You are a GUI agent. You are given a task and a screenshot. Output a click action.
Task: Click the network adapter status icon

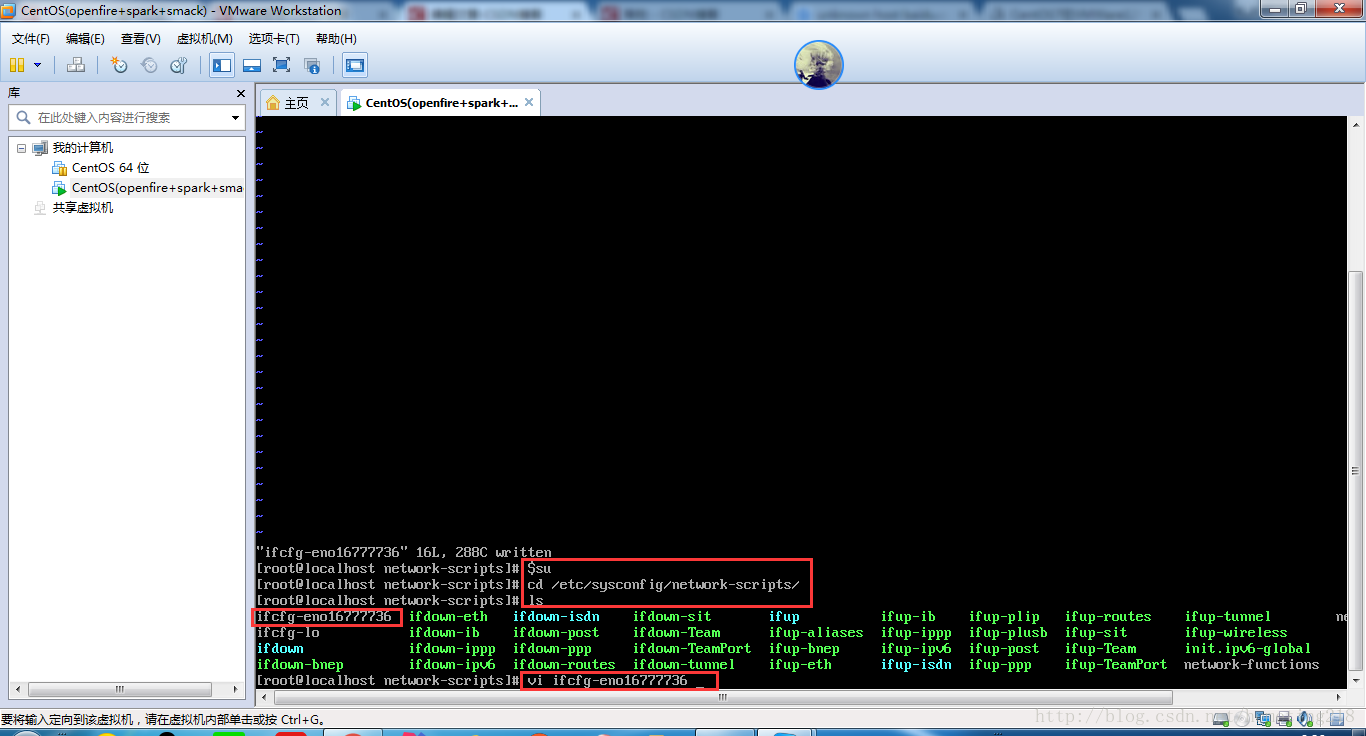(1264, 718)
